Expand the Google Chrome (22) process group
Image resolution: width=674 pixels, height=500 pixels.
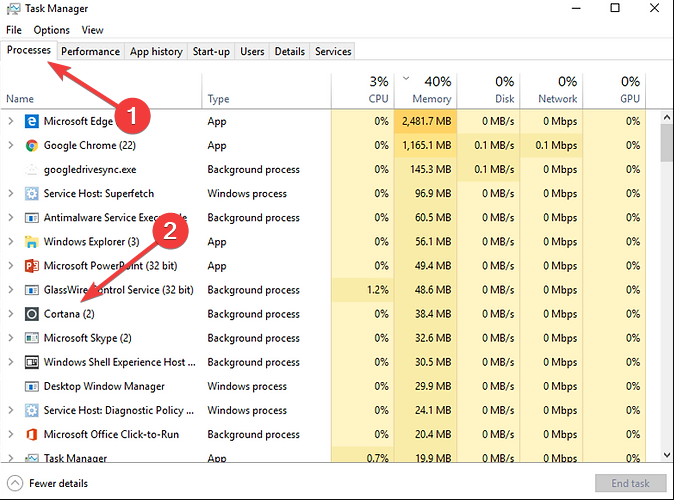(x=11, y=145)
